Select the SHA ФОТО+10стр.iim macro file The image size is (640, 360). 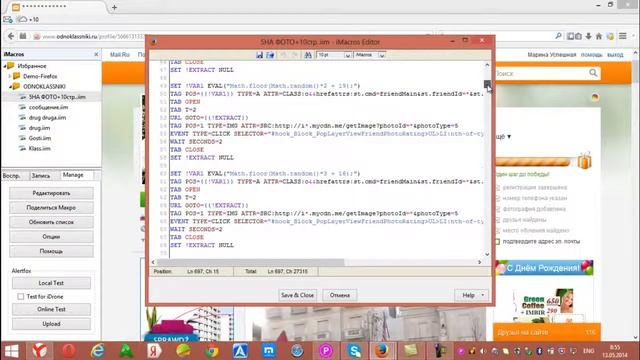coord(57,97)
